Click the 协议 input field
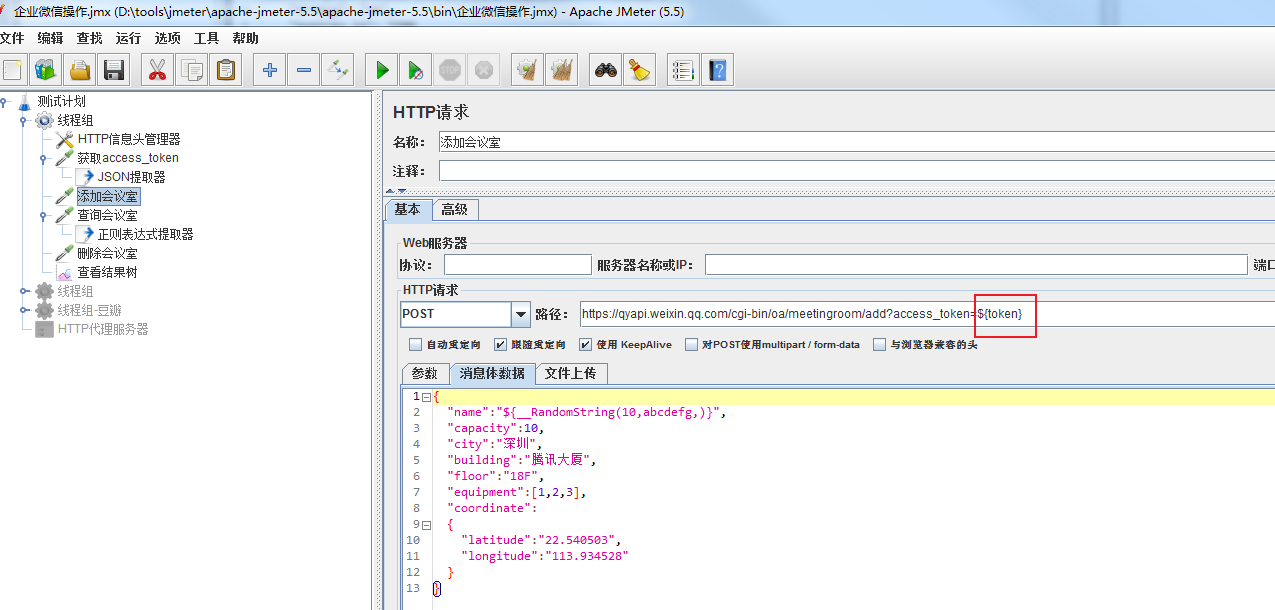The height and width of the screenshot is (610, 1275). 517,265
